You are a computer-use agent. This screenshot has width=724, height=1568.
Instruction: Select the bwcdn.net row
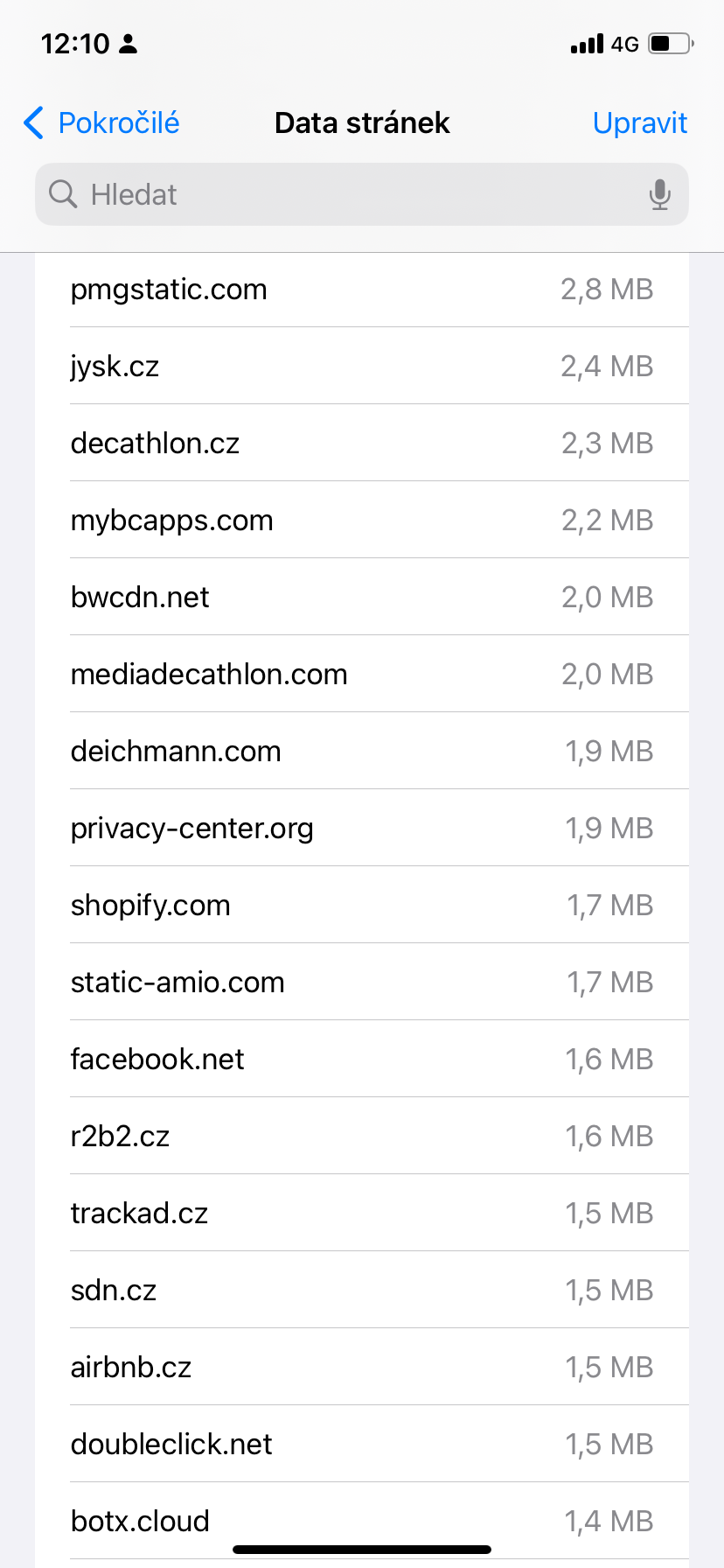[x=362, y=598]
